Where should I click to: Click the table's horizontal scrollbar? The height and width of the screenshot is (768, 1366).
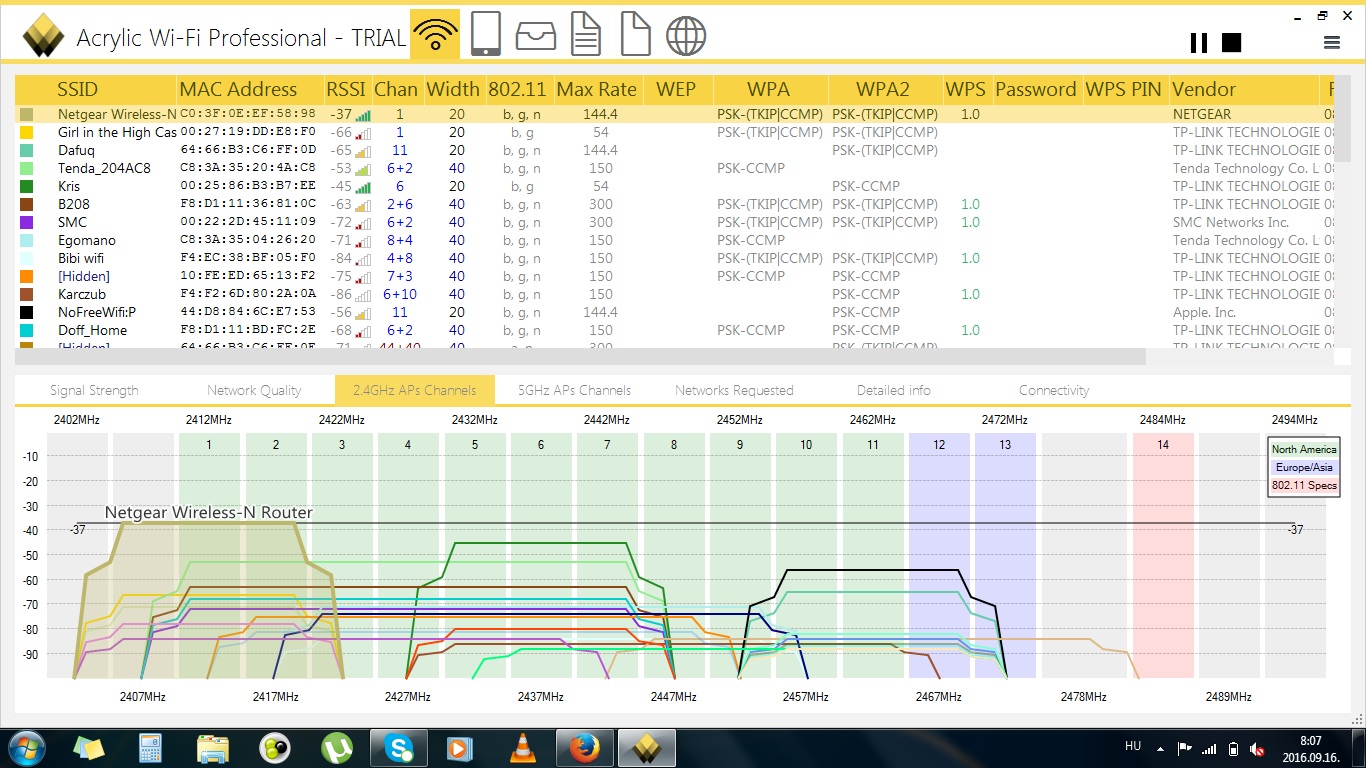tap(580, 356)
